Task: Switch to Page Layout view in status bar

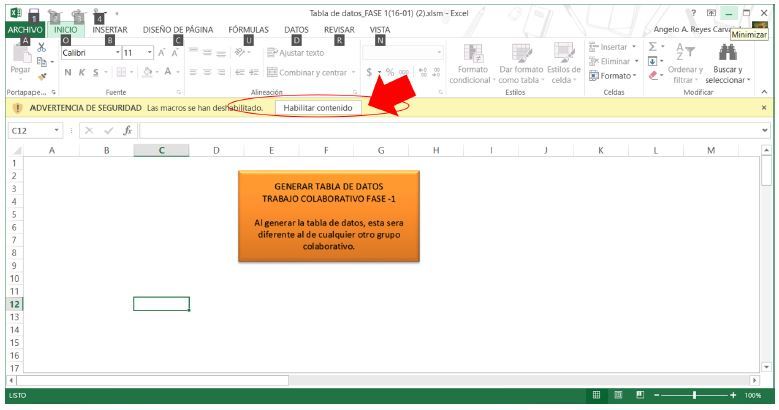Action: click(x=618, y=395)
